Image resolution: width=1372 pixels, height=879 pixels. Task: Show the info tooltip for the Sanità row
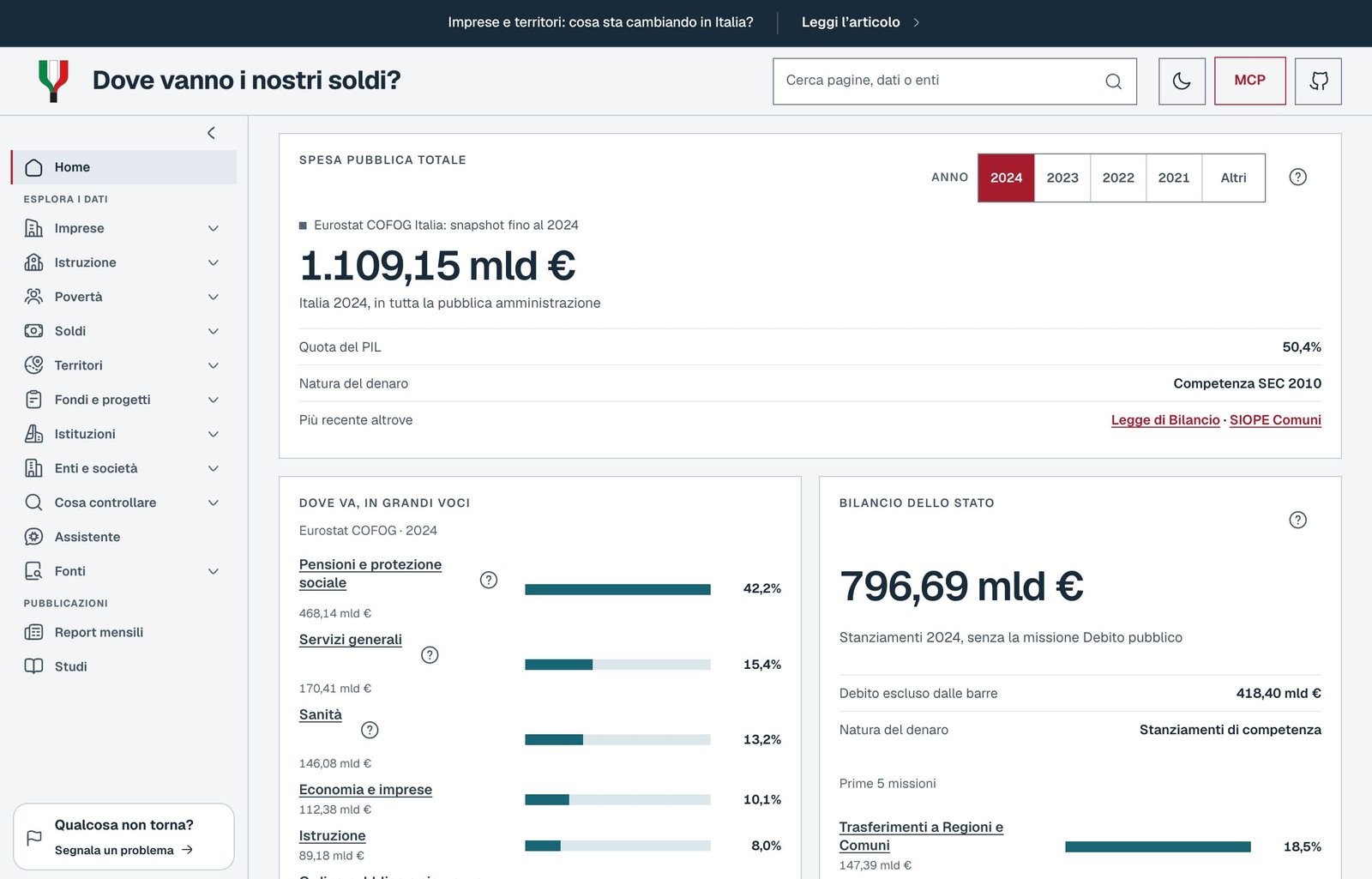(370, 730)
